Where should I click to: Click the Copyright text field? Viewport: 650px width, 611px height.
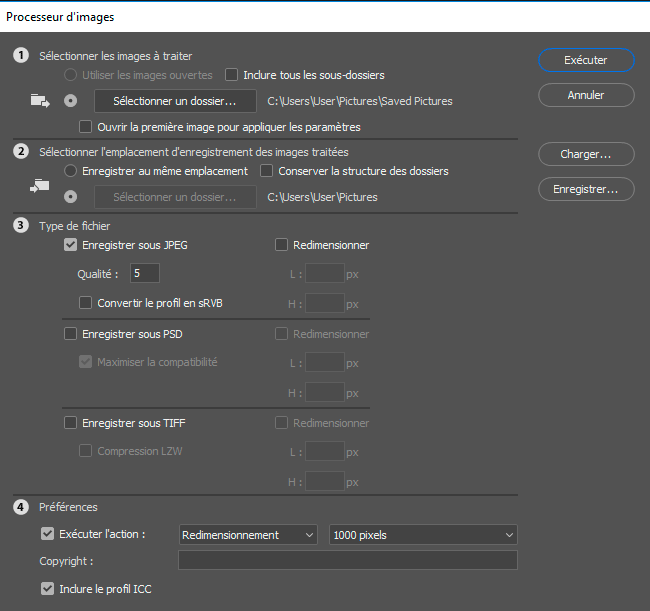pyautogui.click(x=347, y=560)
